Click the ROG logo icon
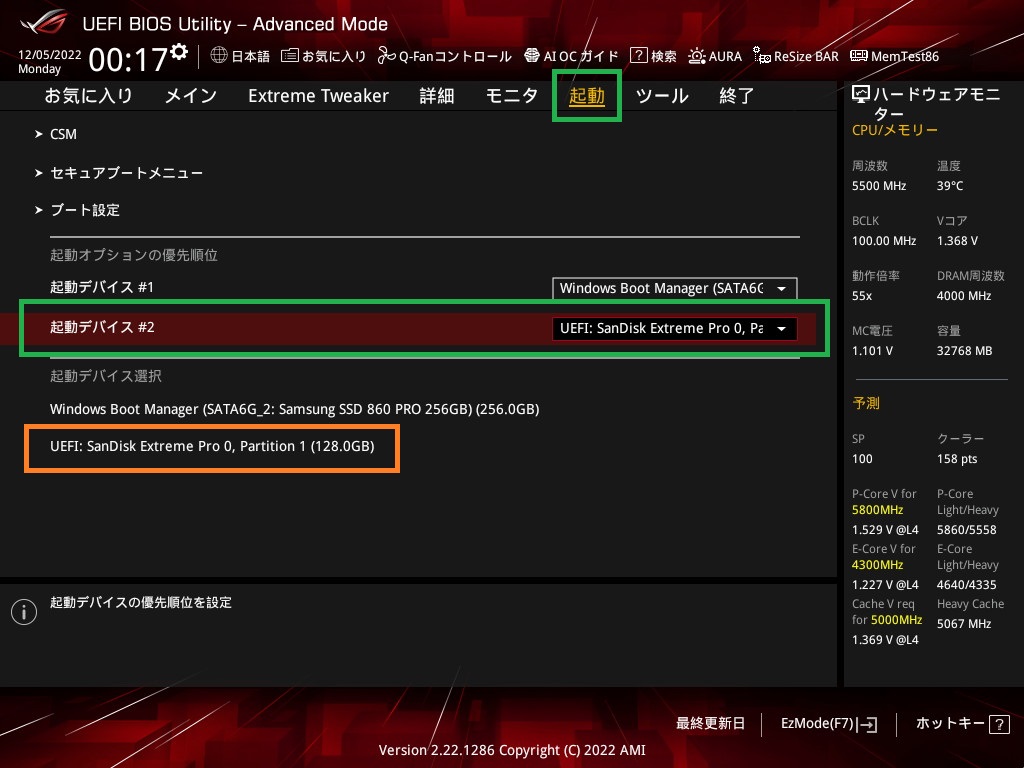 click(x=43, y=22)
